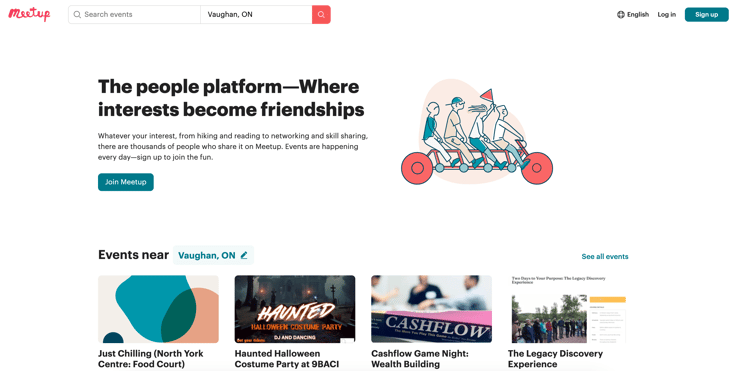The height and width of the screenshot is (371, 731).
Task: Focus the Search events input field
Action: click(x=135, y=14)
